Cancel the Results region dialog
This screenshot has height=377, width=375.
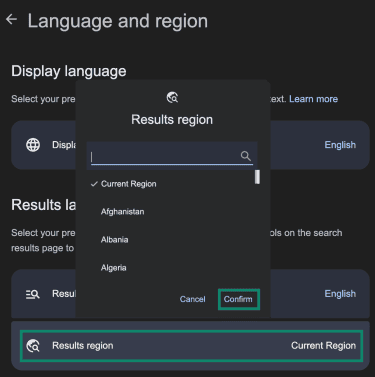[192, 299]
